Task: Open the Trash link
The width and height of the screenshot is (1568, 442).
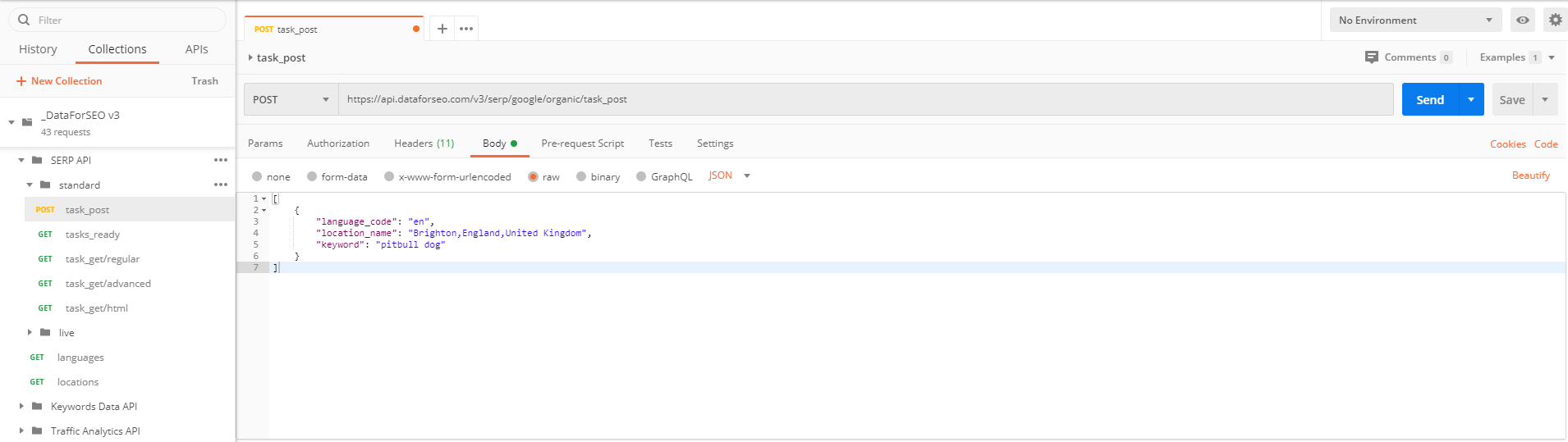Action: 204,81
